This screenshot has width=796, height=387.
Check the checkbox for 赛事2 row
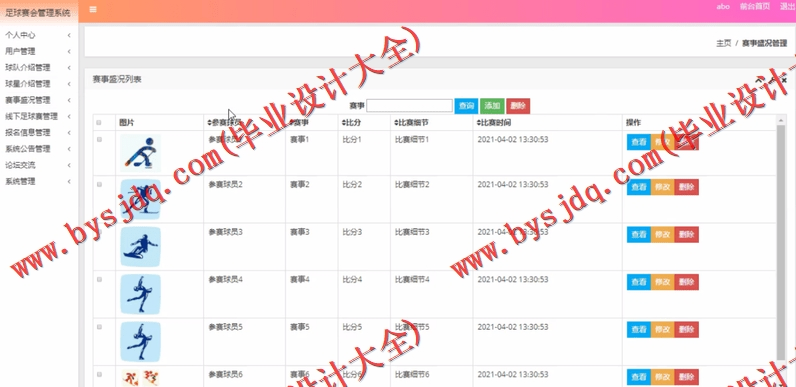(99, 184)
